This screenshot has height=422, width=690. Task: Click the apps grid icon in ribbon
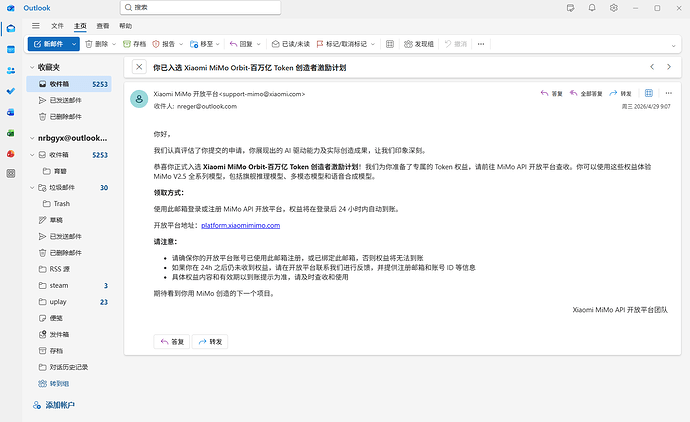click(390, 44)
